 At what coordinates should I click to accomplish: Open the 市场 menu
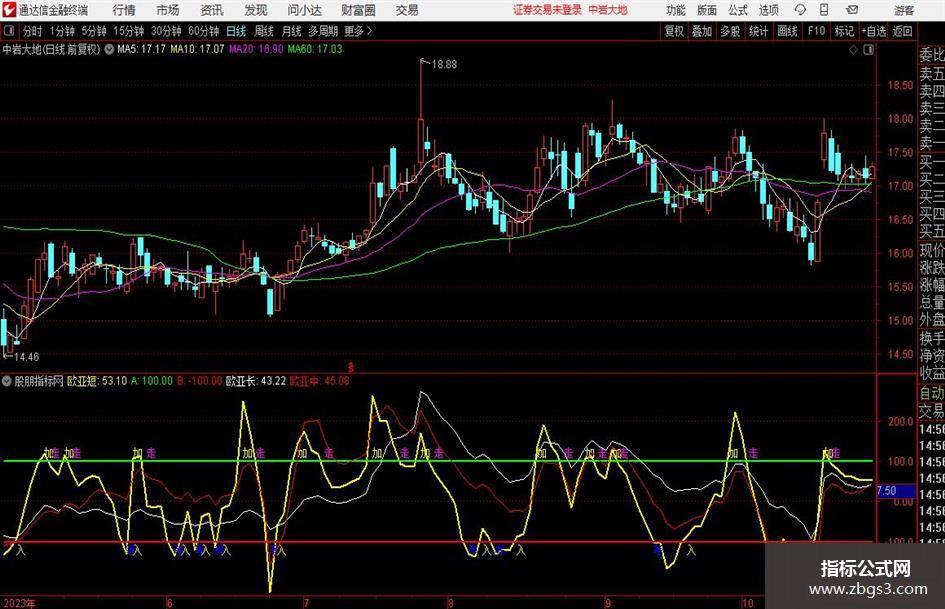pyautogui.click(x=168, y=10)
